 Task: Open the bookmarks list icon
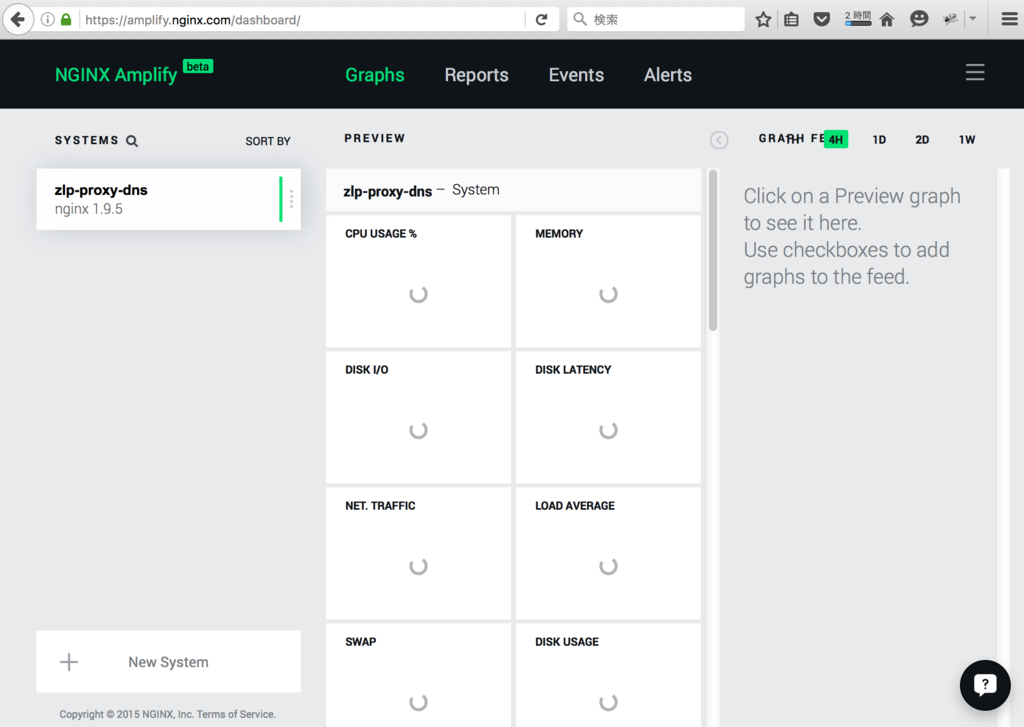(792, 20)
